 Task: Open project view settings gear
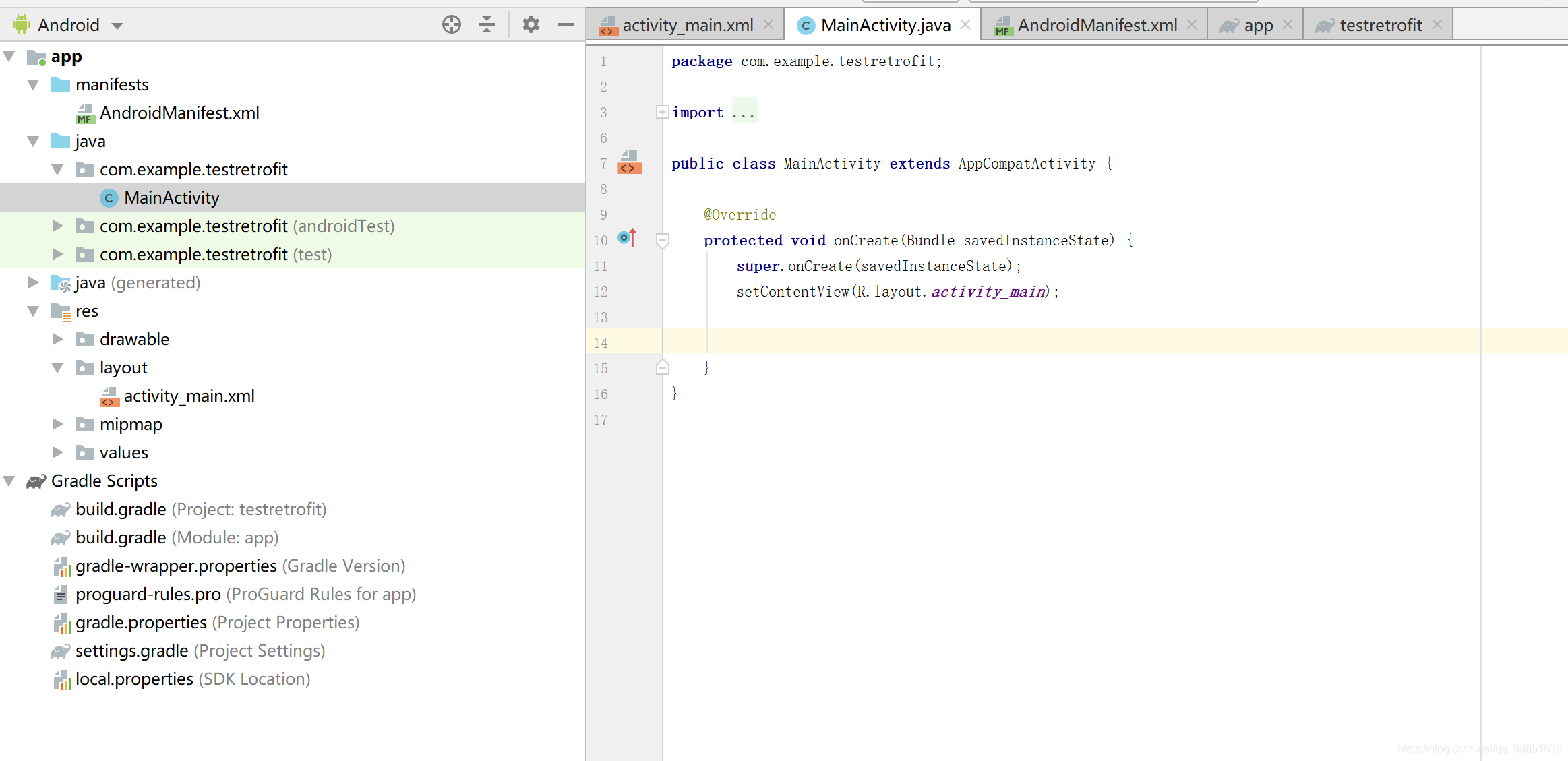coord(531,25)
